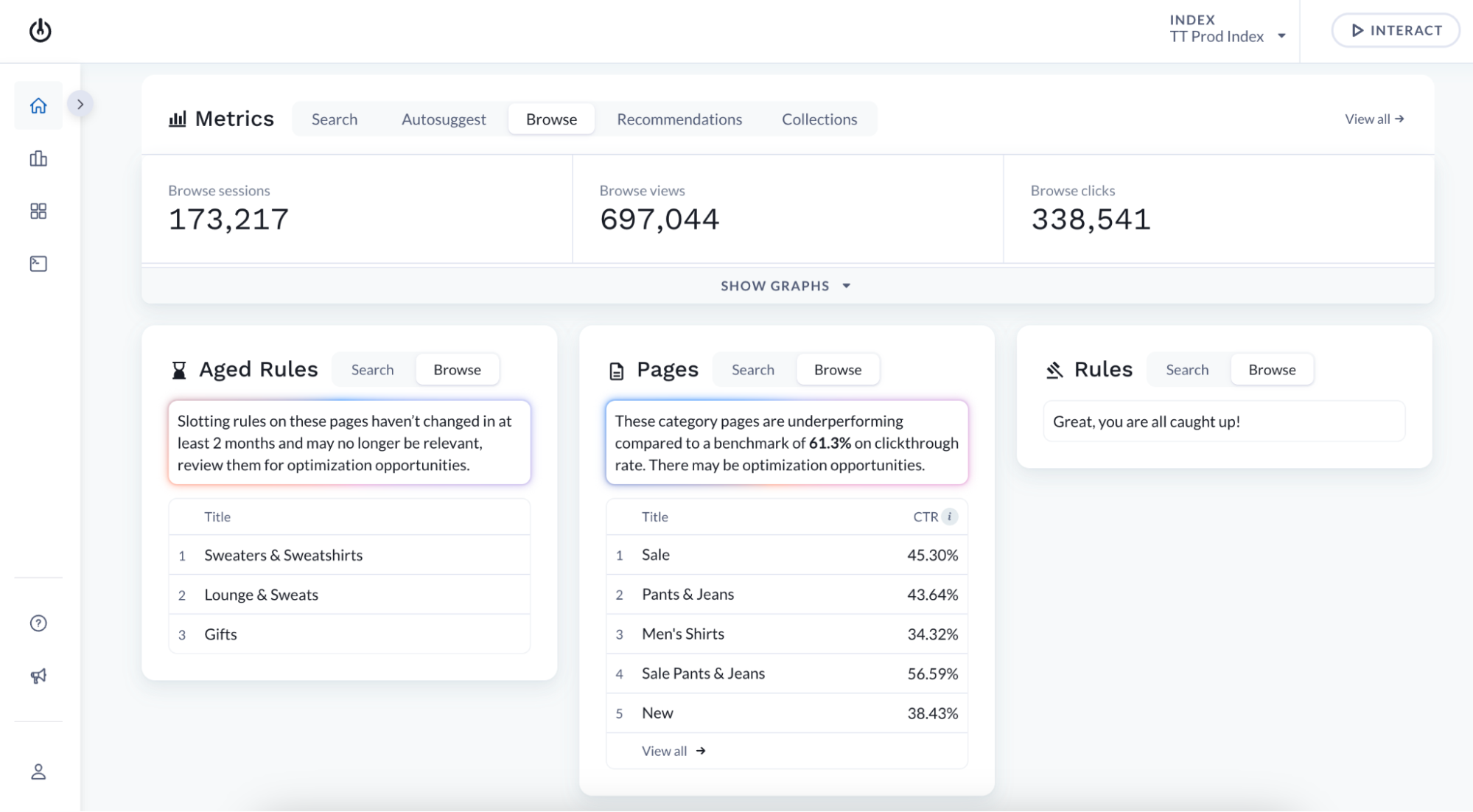The width and height of the screenshot is (1473, 812).
Task: Open the Sale page row
Action: point(786,555)
